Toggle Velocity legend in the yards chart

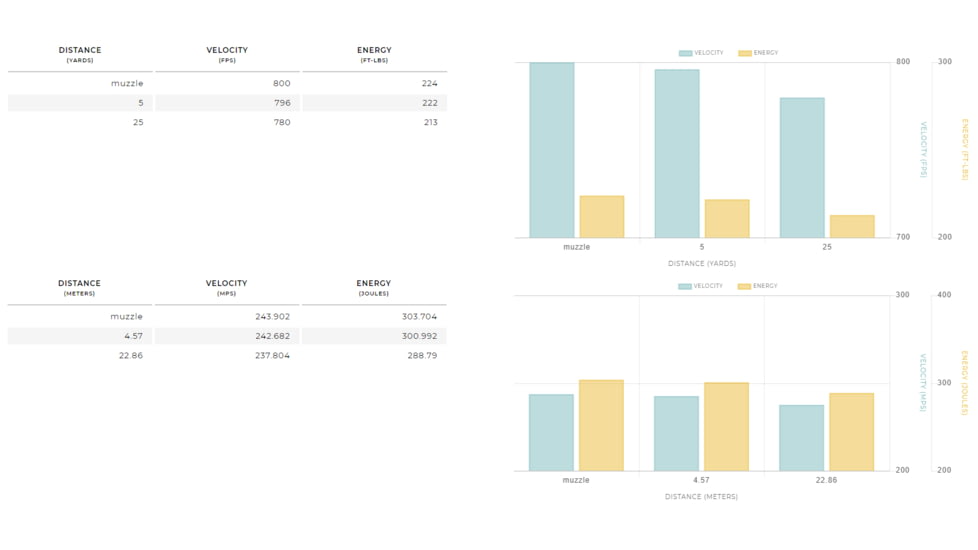(701, 53)
